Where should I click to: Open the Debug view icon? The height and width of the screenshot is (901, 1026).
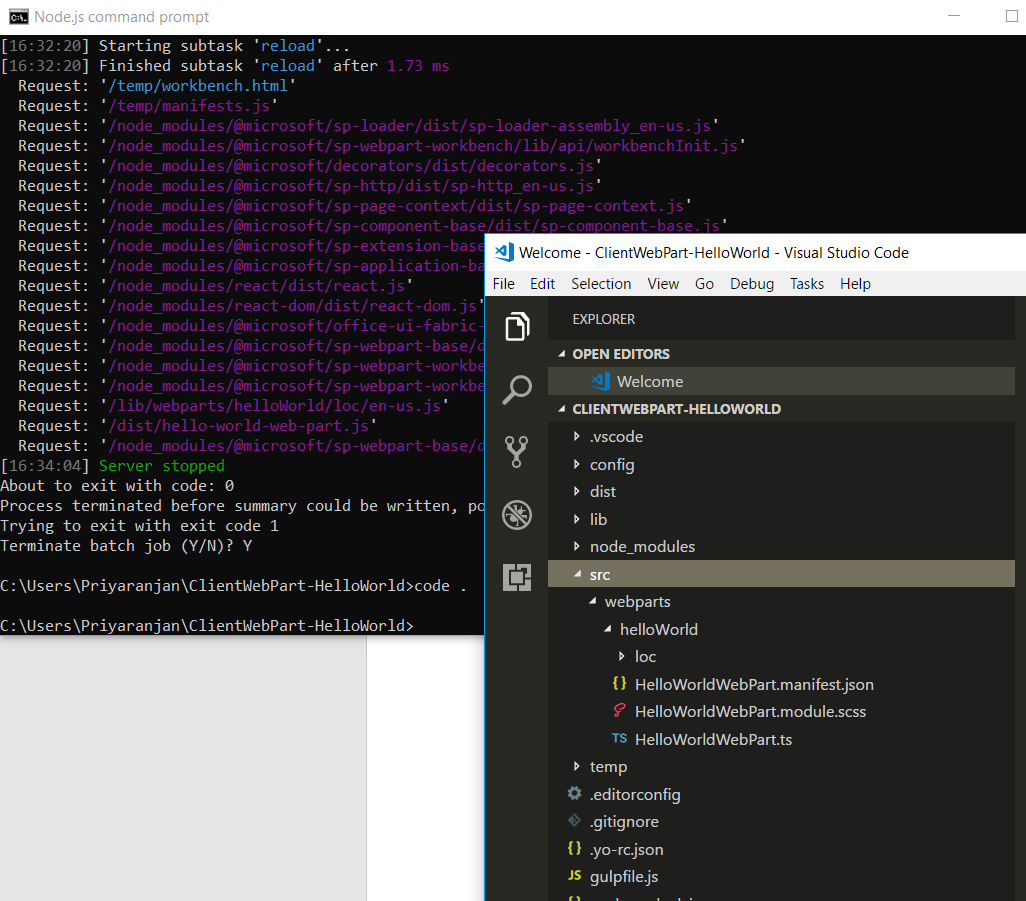click(517, 515)
